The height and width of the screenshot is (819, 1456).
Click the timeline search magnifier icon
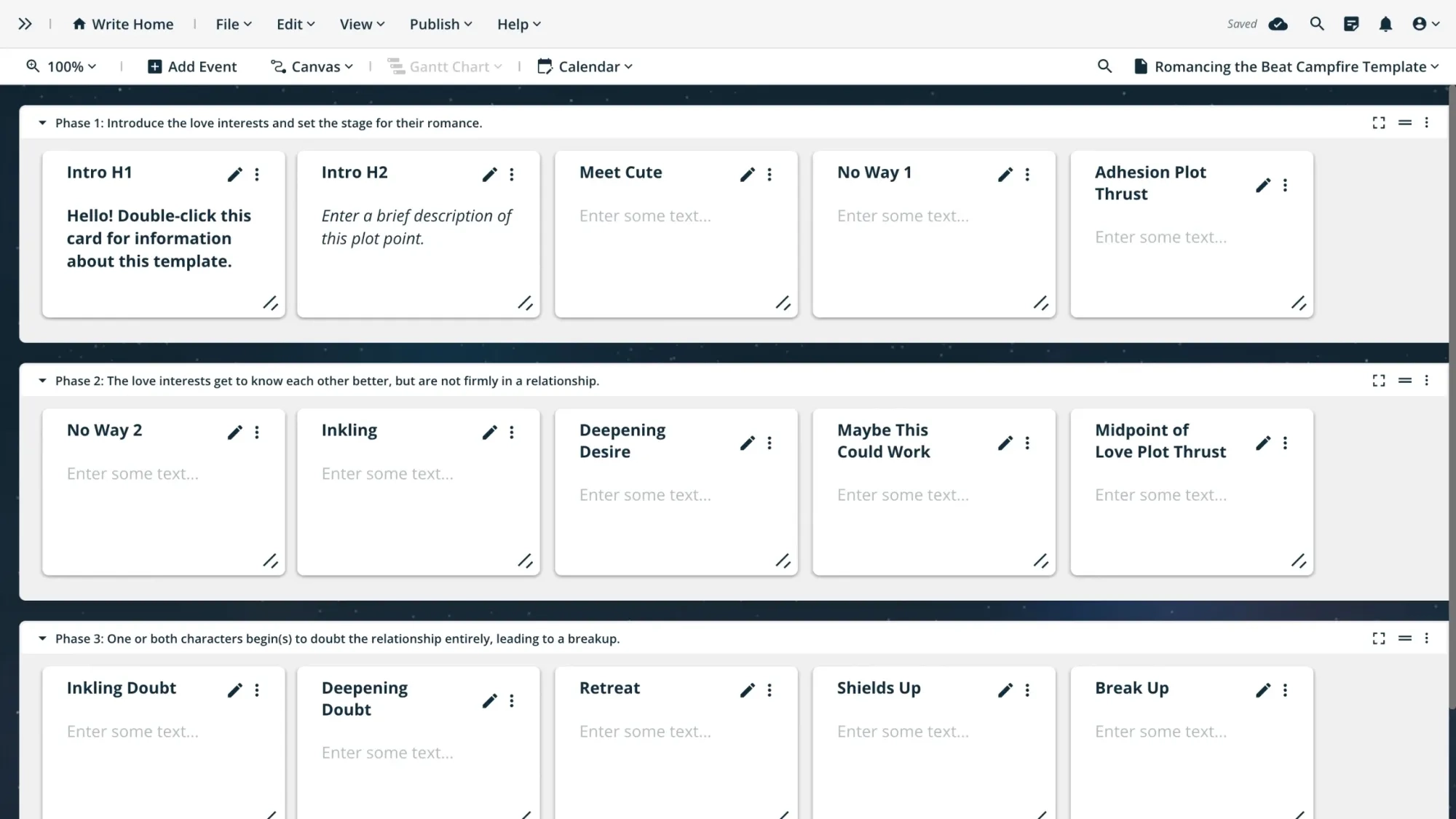tap(1104, 66)
